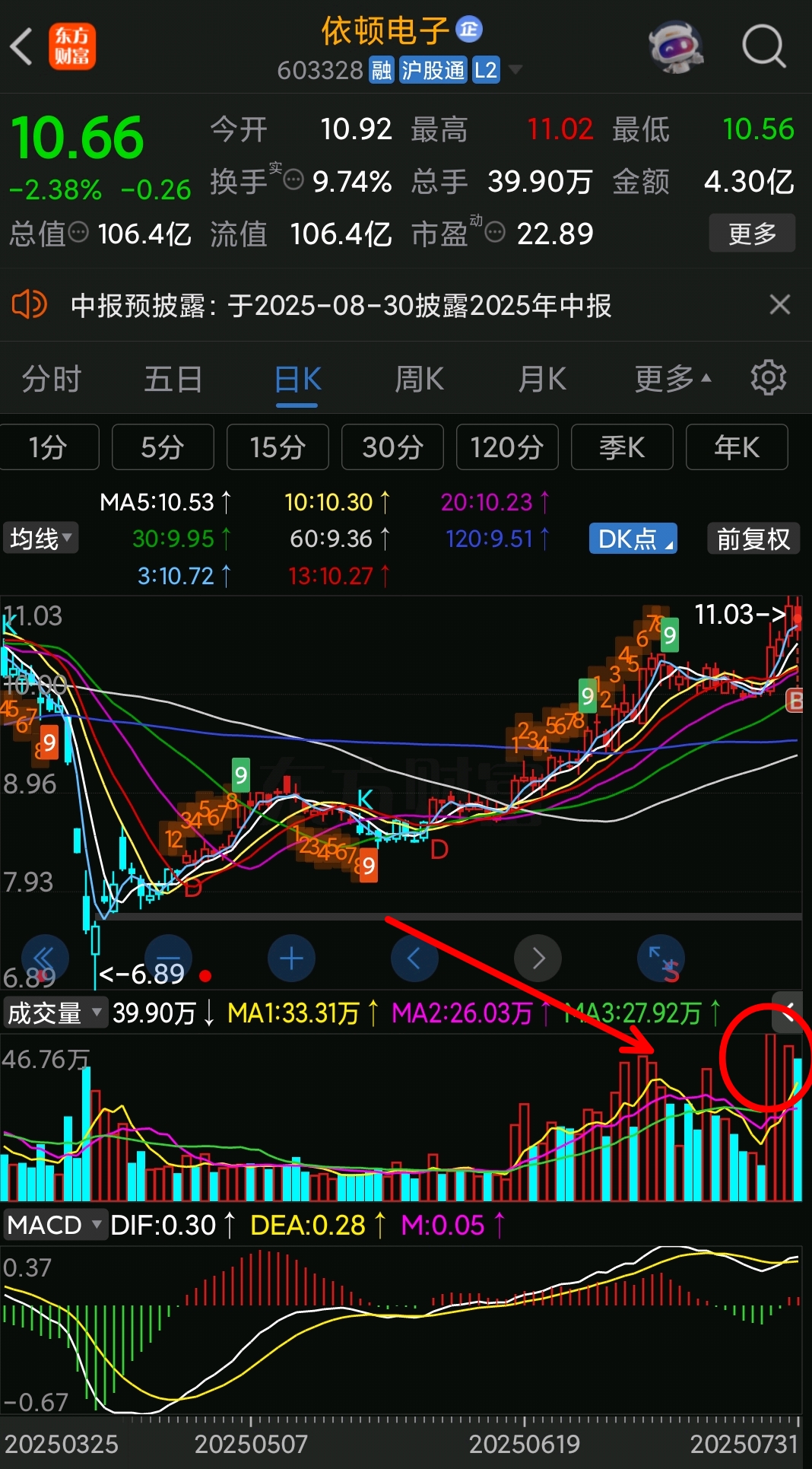Tap the 企 badge beside stock name
Screen dimensions: 812x1469
[x=469, y=30]
